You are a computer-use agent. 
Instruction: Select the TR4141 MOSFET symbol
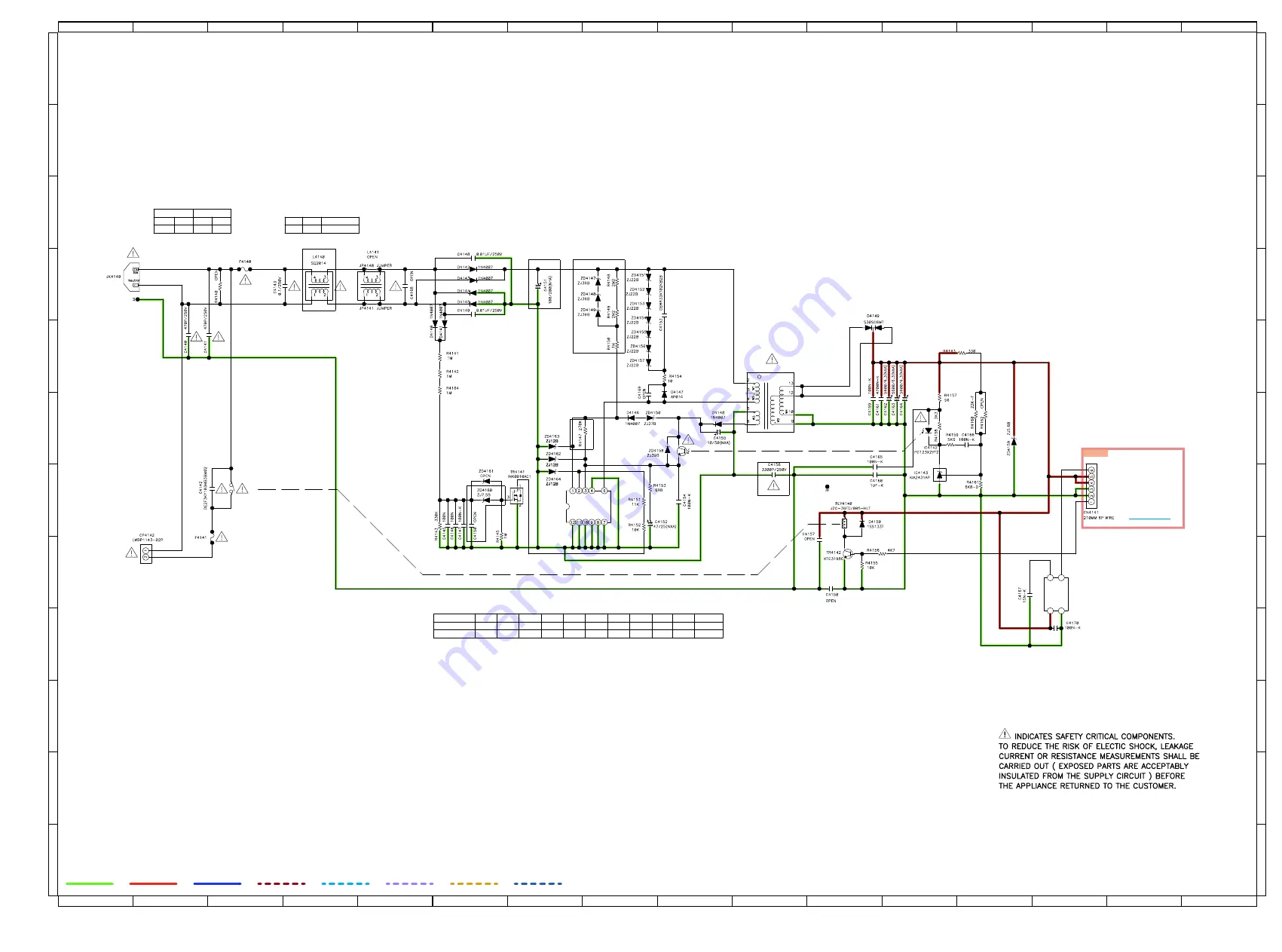(517, 495)
